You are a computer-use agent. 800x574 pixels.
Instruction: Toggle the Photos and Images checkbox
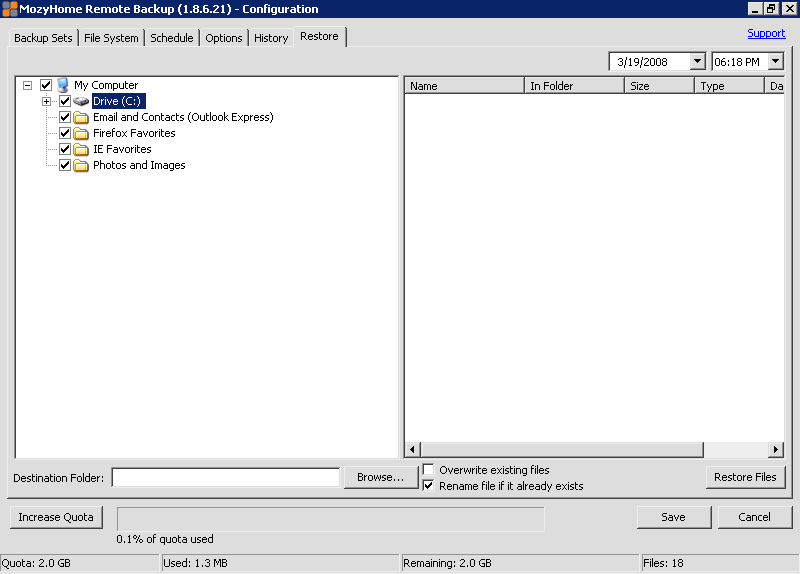[x=65, y=165]
